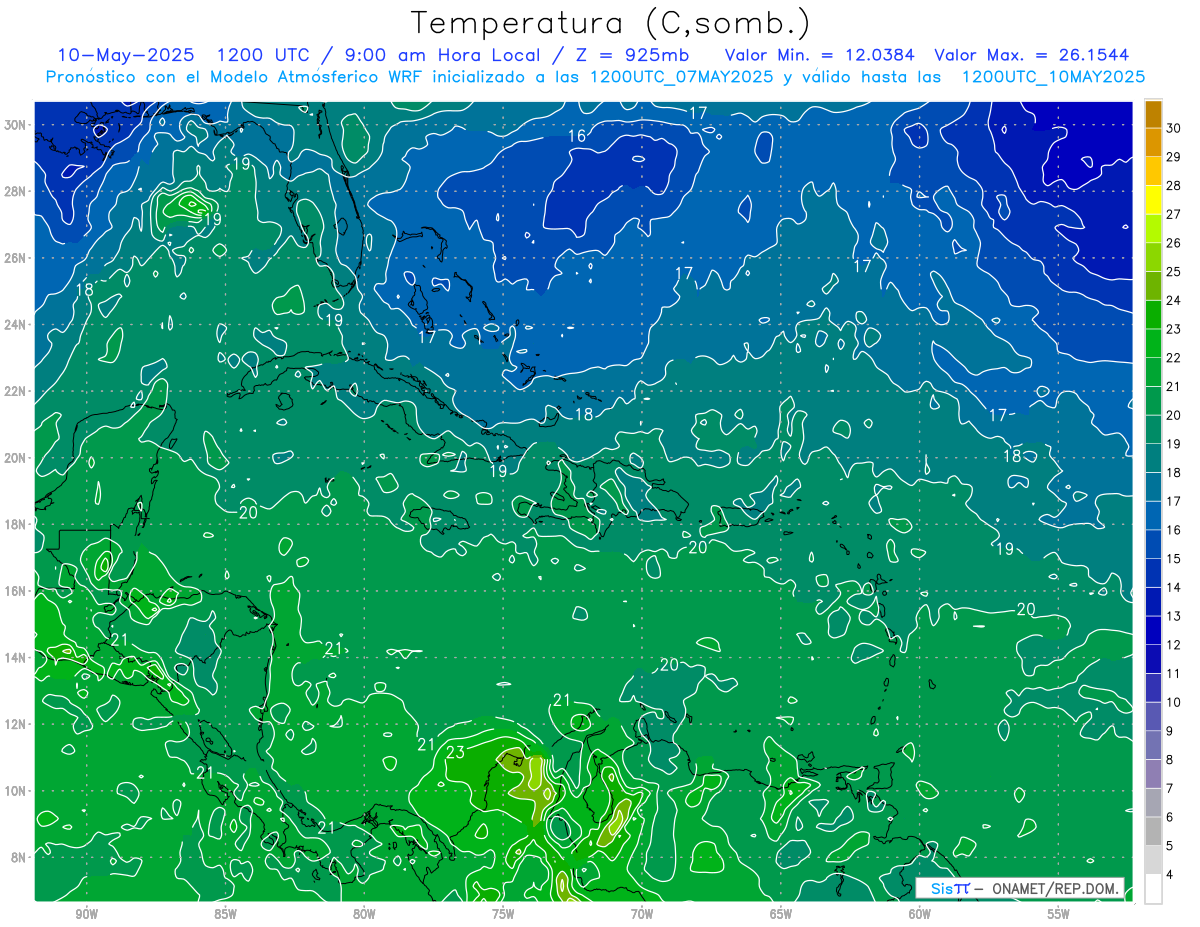Click the '70W' longitude axis label
Image resolution: width=1200 pixels, height=927 pixels.
[x=642, y=914]
